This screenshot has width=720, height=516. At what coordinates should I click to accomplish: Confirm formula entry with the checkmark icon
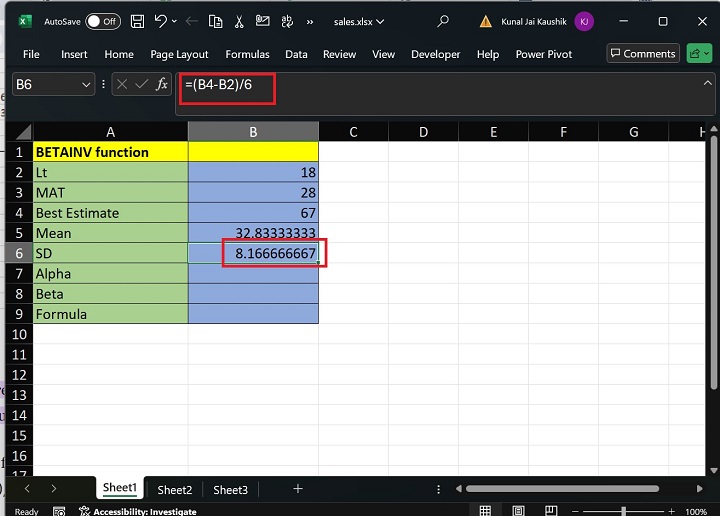tap(141, 84)
